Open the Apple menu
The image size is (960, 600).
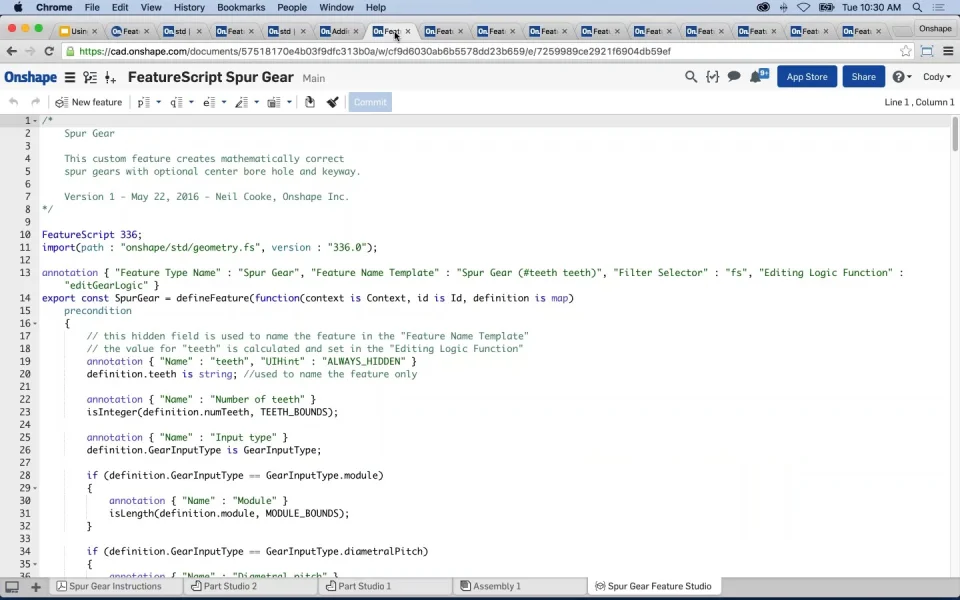tap(18, 7)
